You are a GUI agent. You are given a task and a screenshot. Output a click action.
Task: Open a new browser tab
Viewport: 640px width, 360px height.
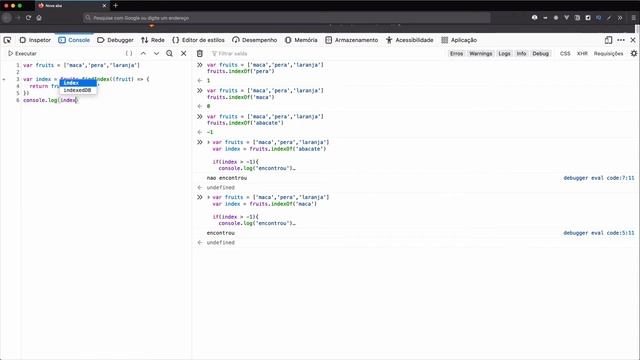(116, 6)
